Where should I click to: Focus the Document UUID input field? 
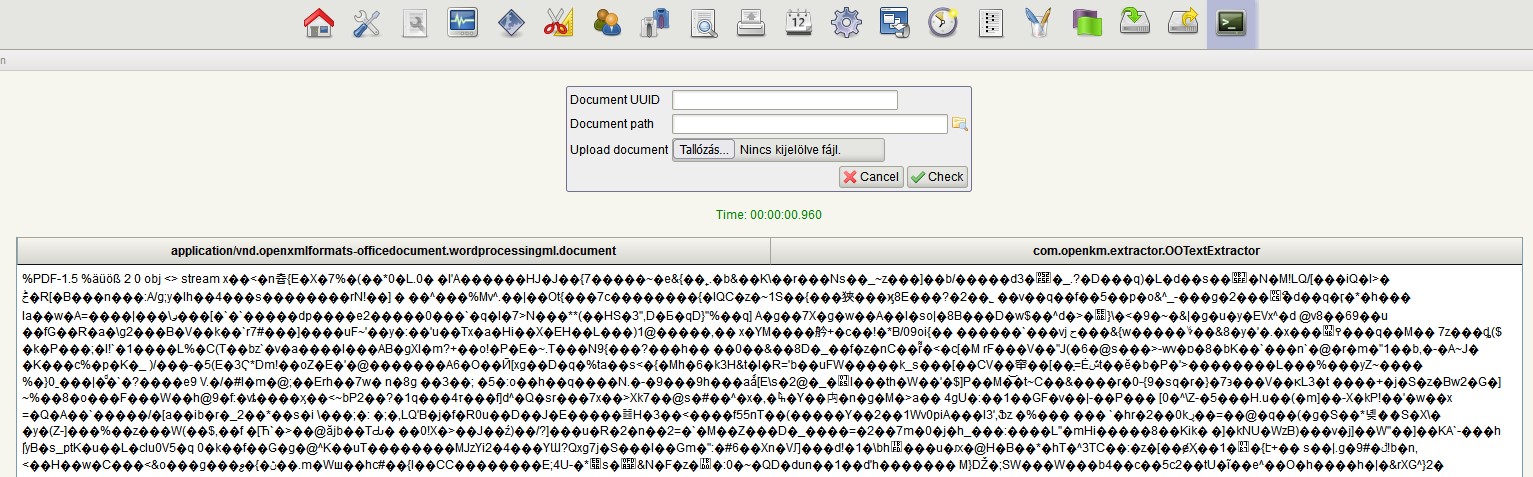(x=785, y=100)
